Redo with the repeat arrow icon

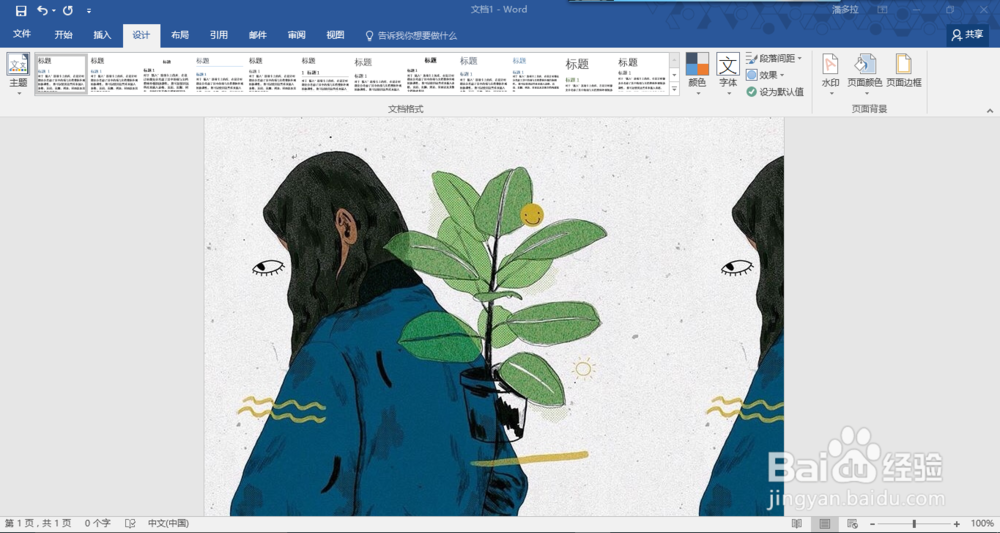click(x=68, y=10)
